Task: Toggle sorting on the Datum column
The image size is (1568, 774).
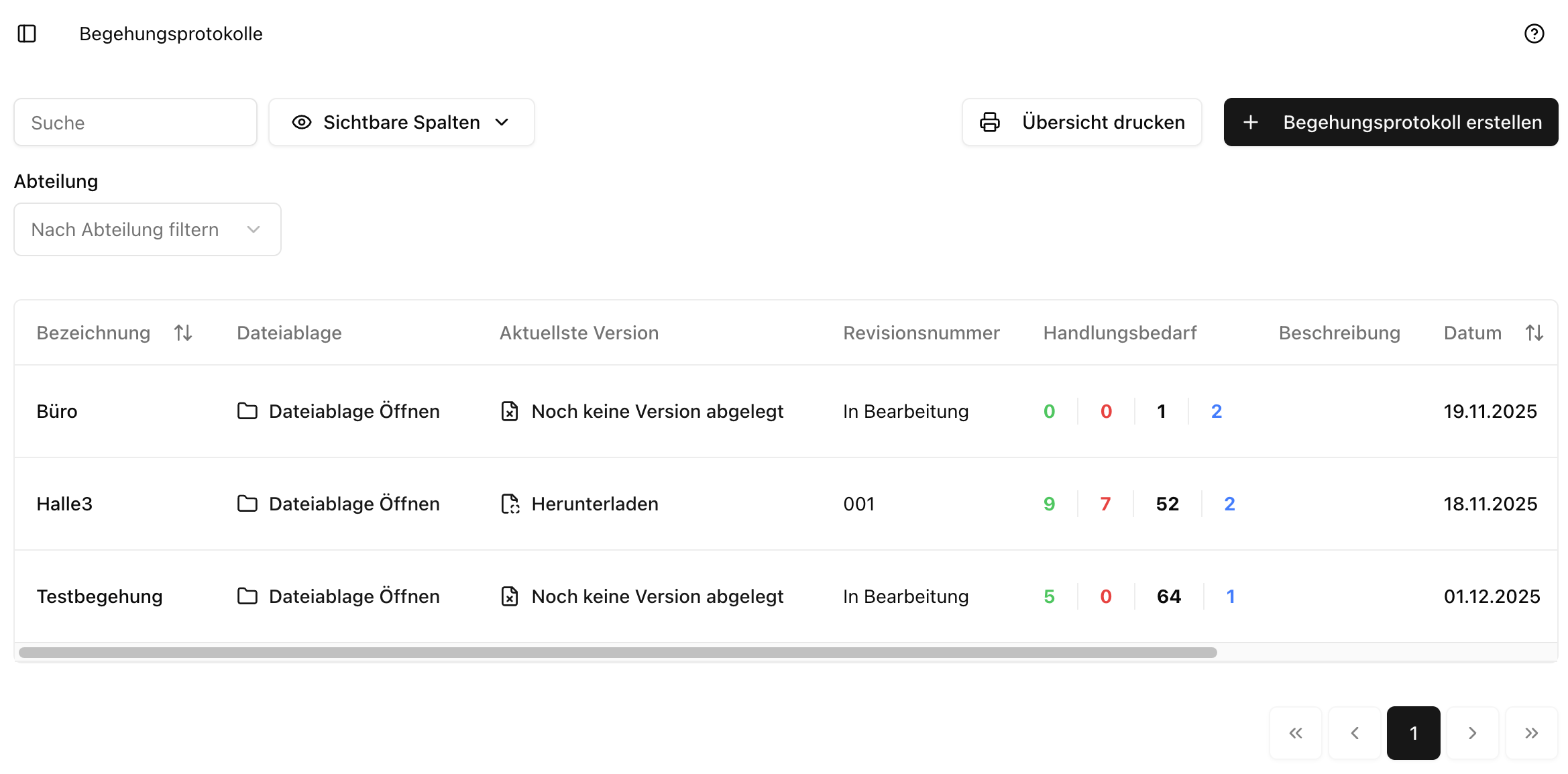Action: tap(1534, 333)
